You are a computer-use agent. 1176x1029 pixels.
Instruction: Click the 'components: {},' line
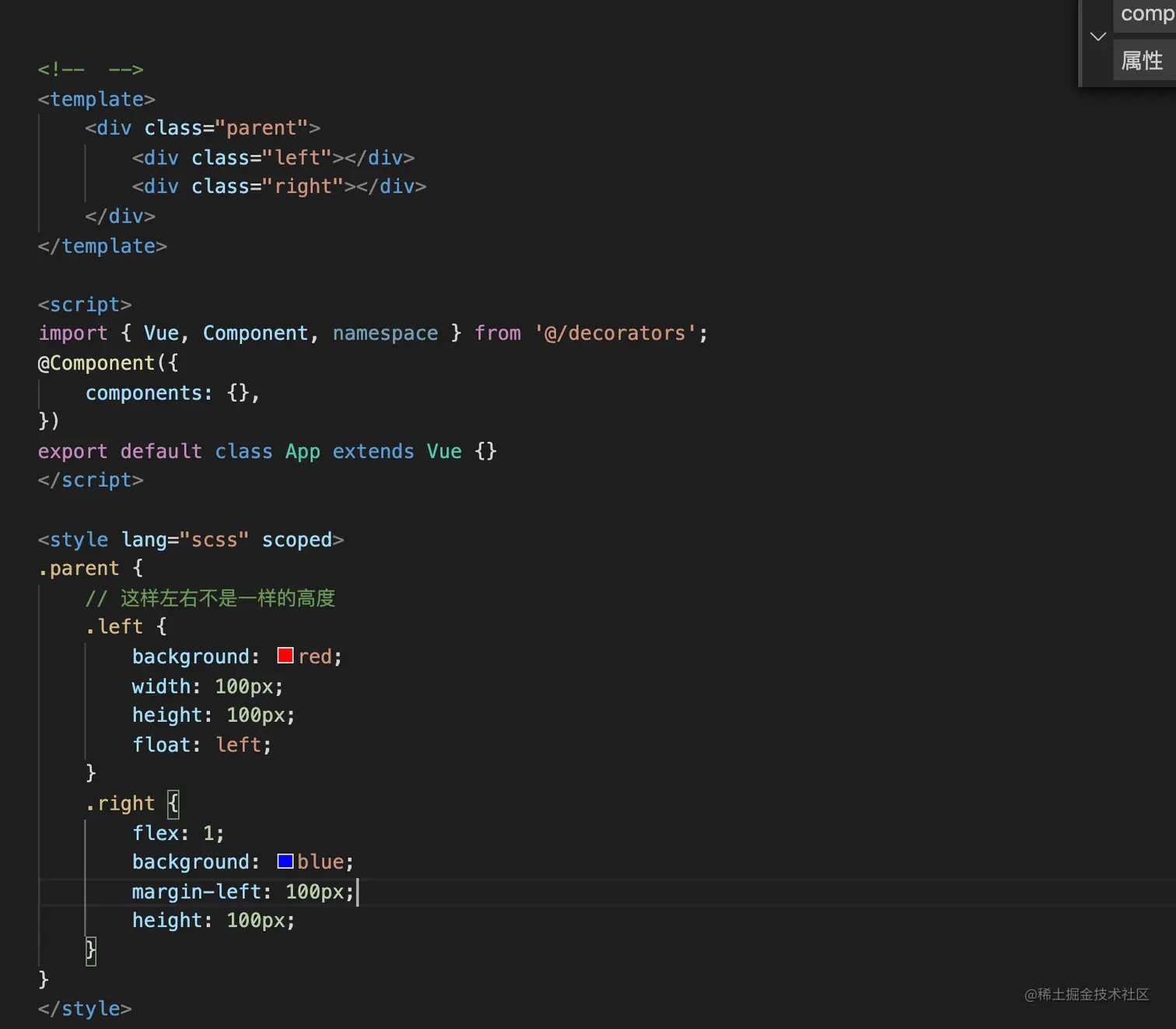pos(173,393)
